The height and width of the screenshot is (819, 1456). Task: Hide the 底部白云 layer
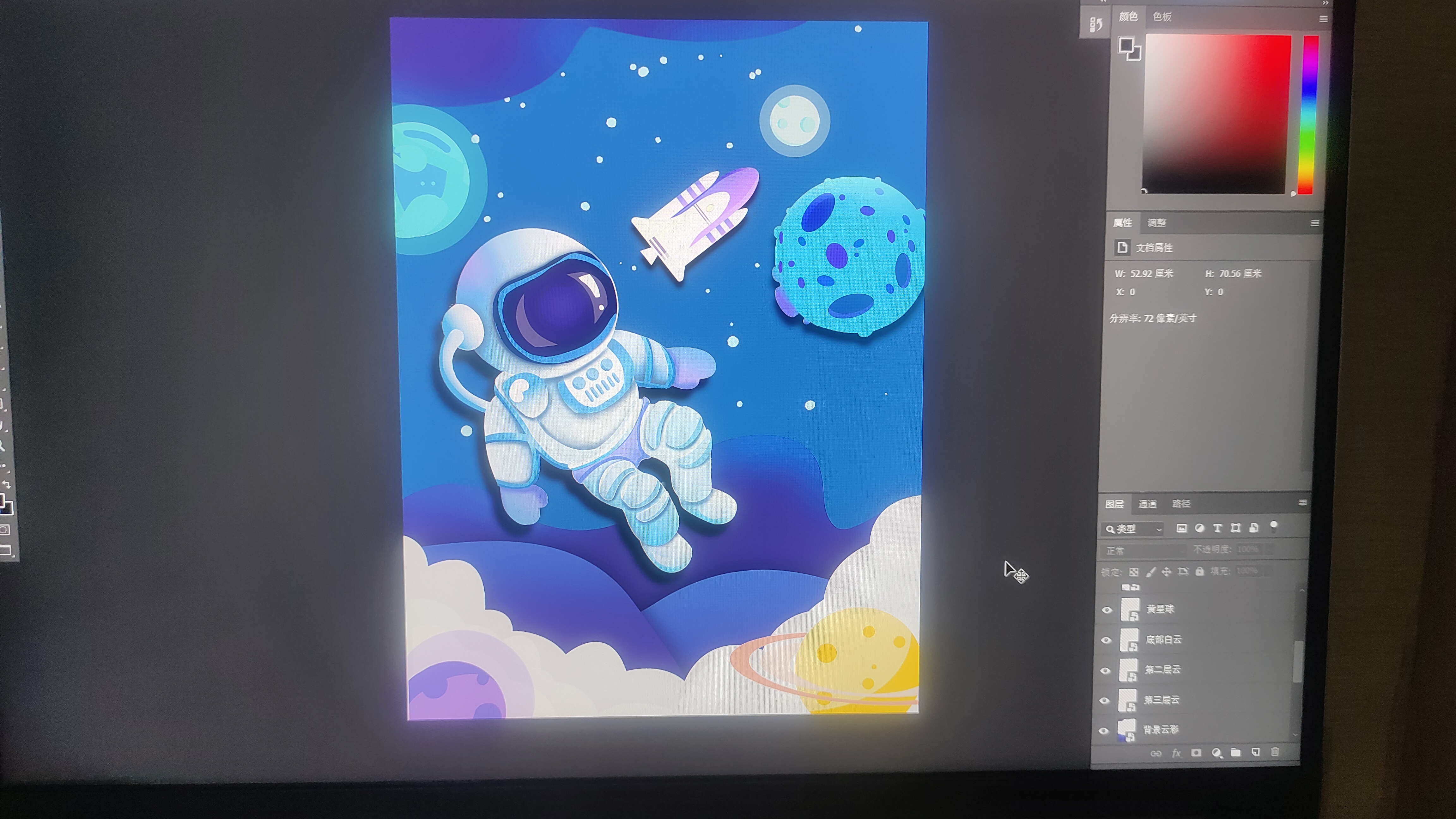pyautogui.click(x=1106, y=640)
